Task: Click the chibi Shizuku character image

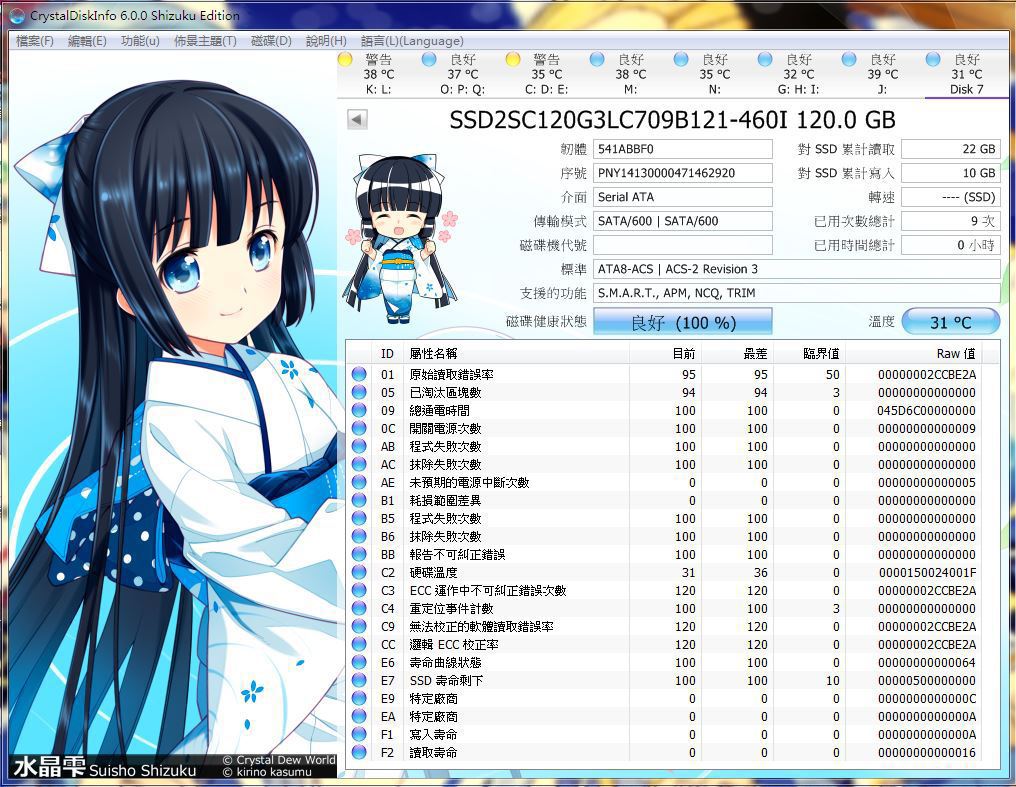Action: pyautogui.click(x=400, y=238)
